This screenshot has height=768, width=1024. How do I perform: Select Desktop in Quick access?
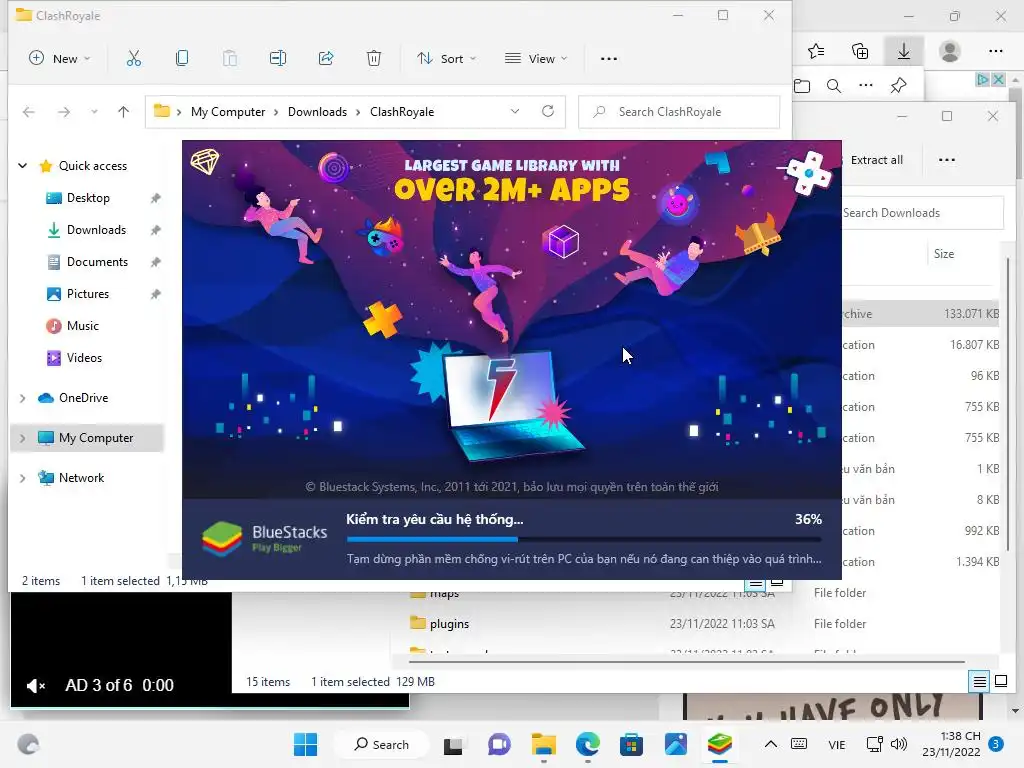[x=88, y=198]
